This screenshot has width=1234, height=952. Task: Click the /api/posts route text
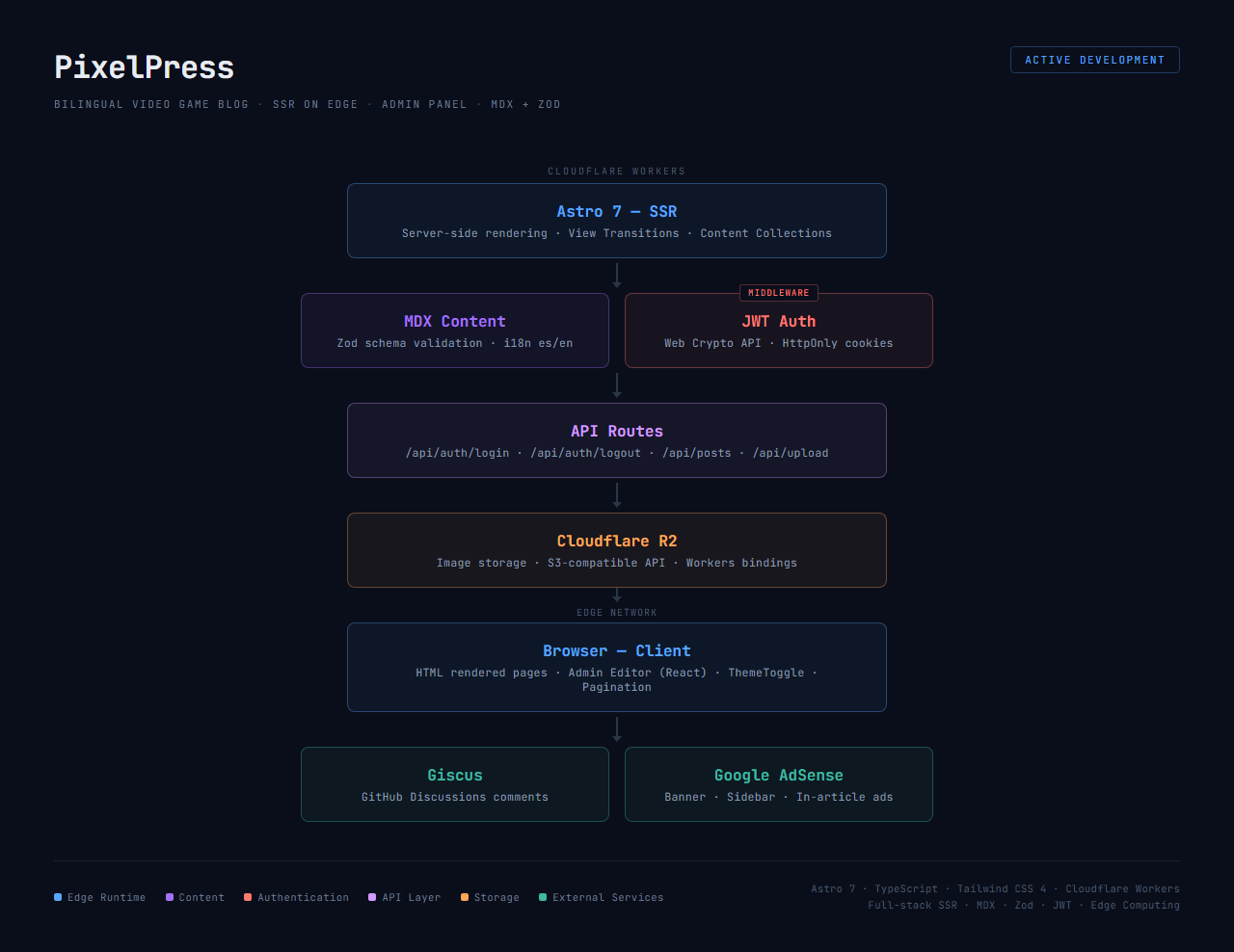pos(697,453)
